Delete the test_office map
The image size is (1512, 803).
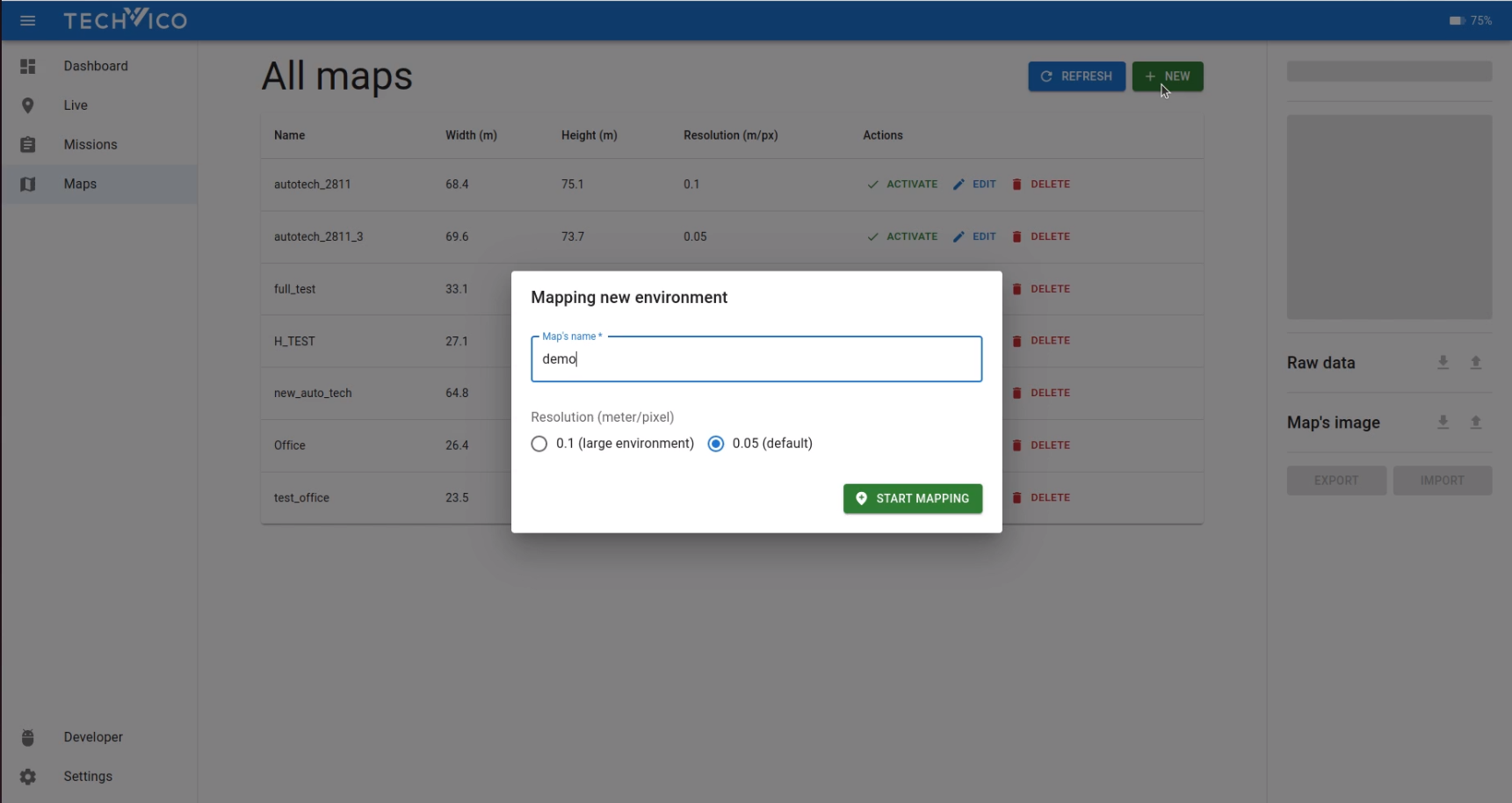pyautogui.click(x=1041, y=497)
